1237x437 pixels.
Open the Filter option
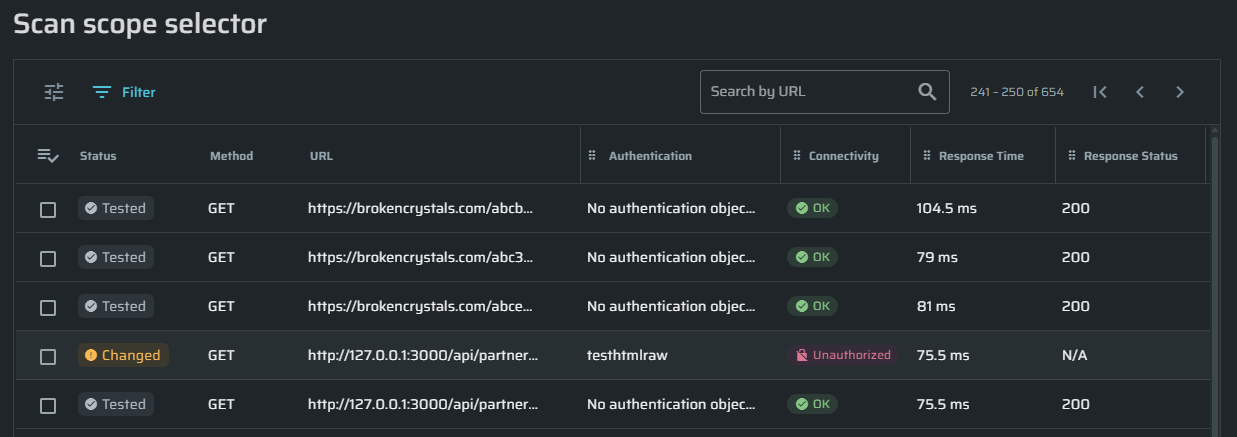[124, 92]
